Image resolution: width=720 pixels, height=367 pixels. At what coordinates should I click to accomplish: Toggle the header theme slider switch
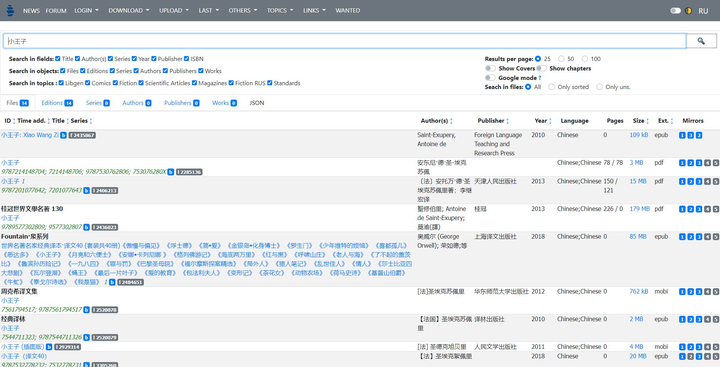coord(675,11)
